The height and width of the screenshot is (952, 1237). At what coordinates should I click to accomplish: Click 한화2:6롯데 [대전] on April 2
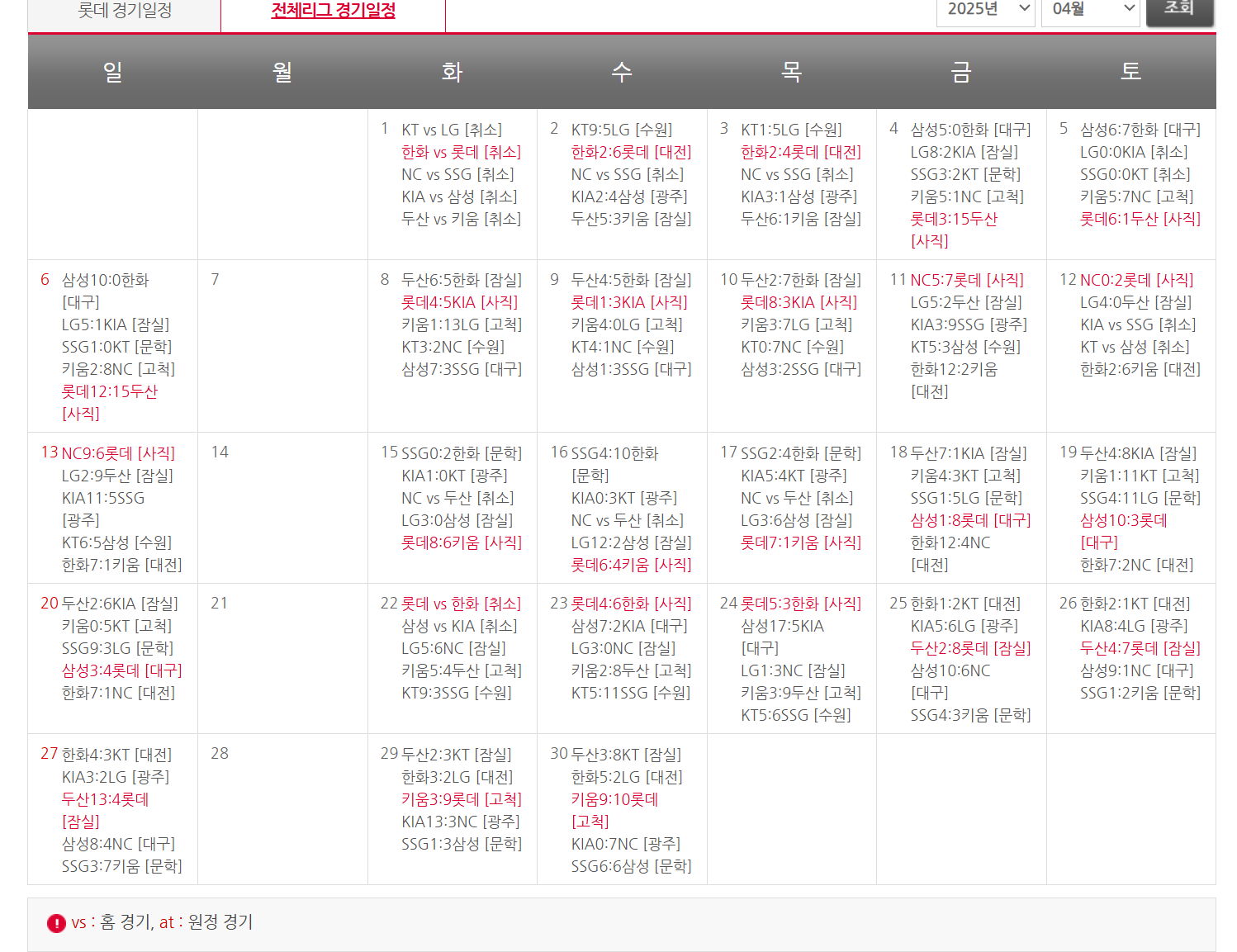click(x=631, y=152)
